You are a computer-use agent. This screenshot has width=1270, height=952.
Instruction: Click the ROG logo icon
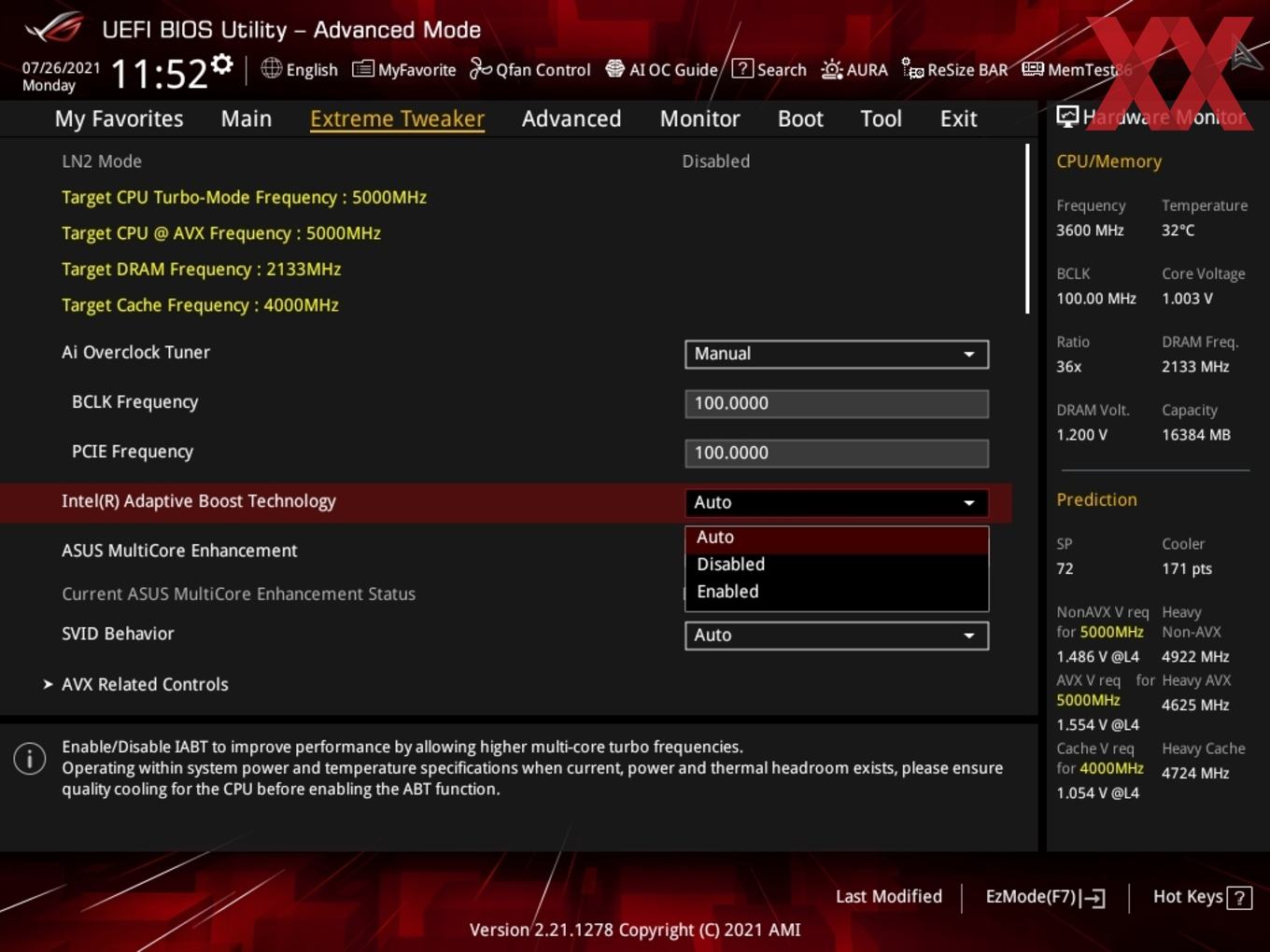54,28
